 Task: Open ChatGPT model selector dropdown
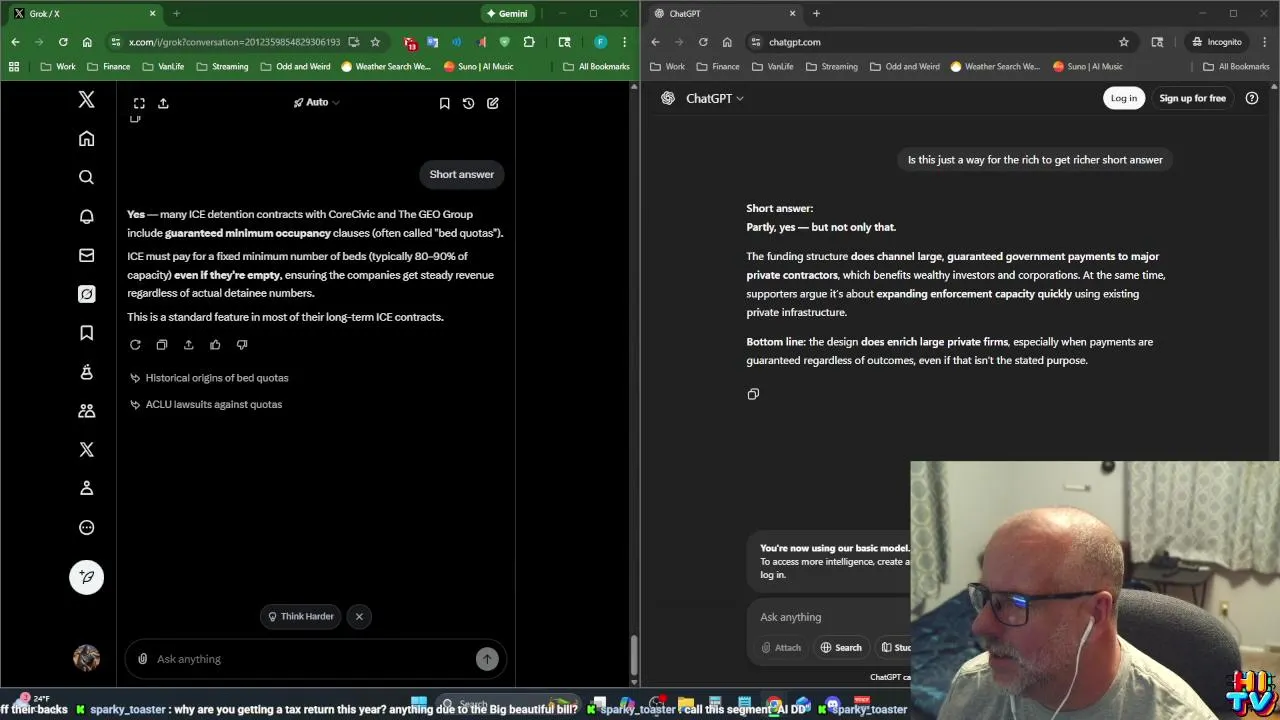click(715, 98)
